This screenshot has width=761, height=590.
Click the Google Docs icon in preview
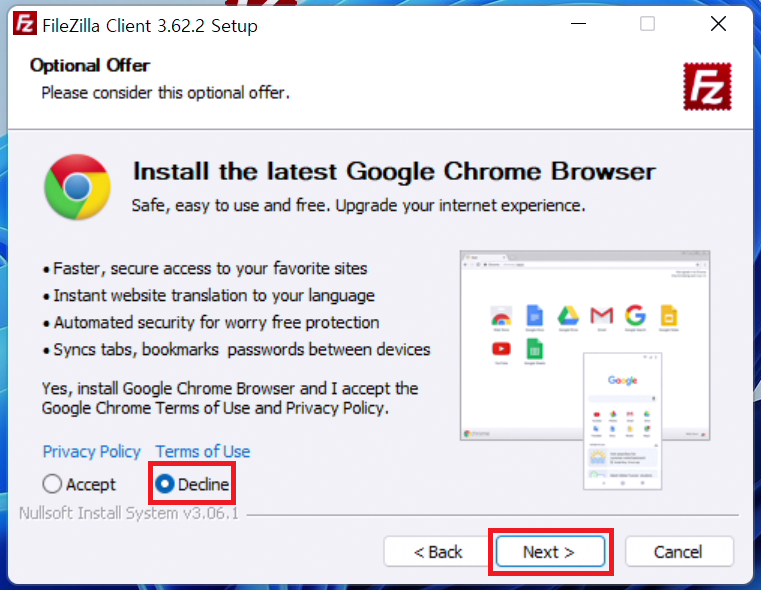534,315
